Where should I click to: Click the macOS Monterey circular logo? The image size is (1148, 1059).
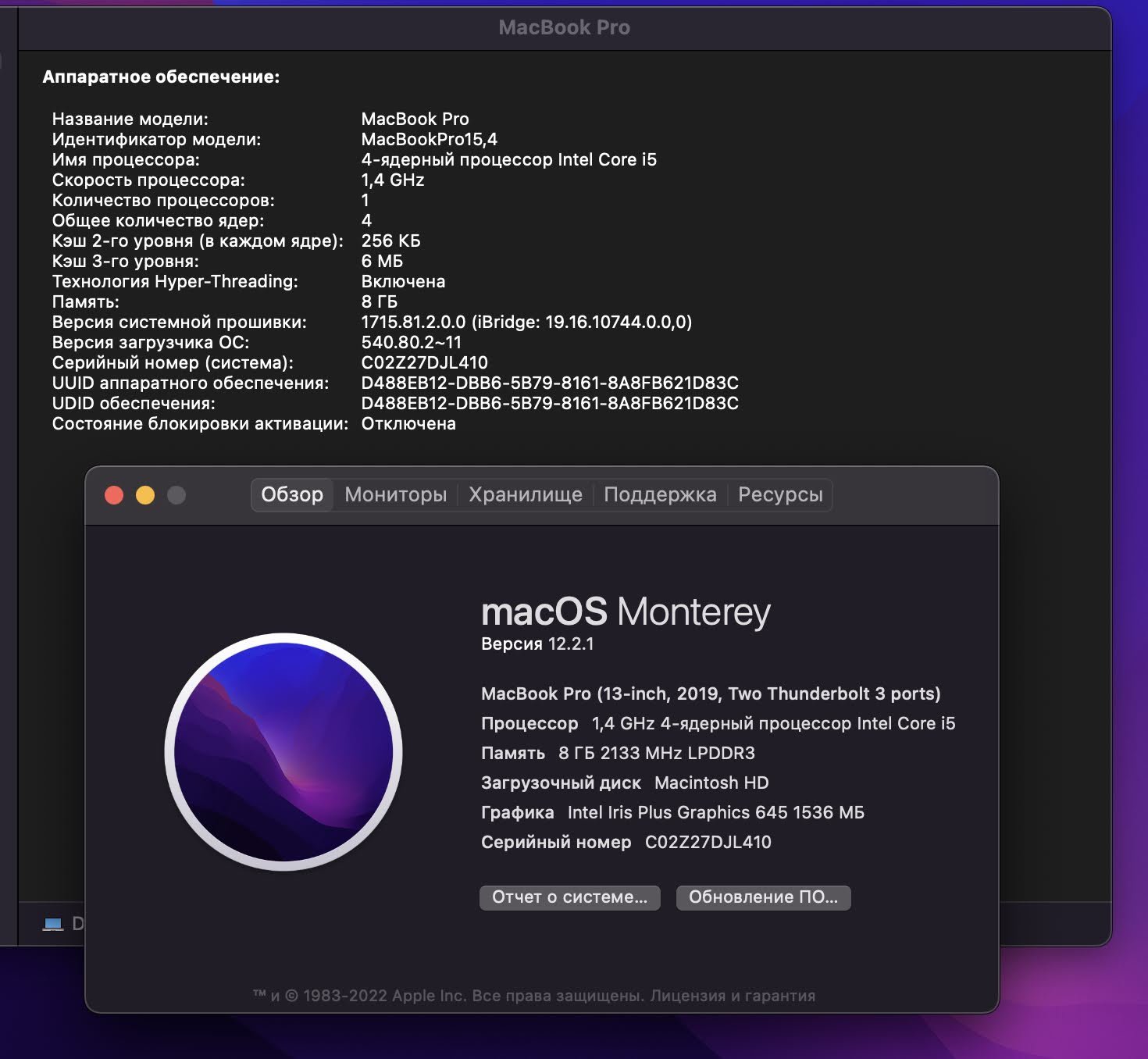[x=283, y=751]
